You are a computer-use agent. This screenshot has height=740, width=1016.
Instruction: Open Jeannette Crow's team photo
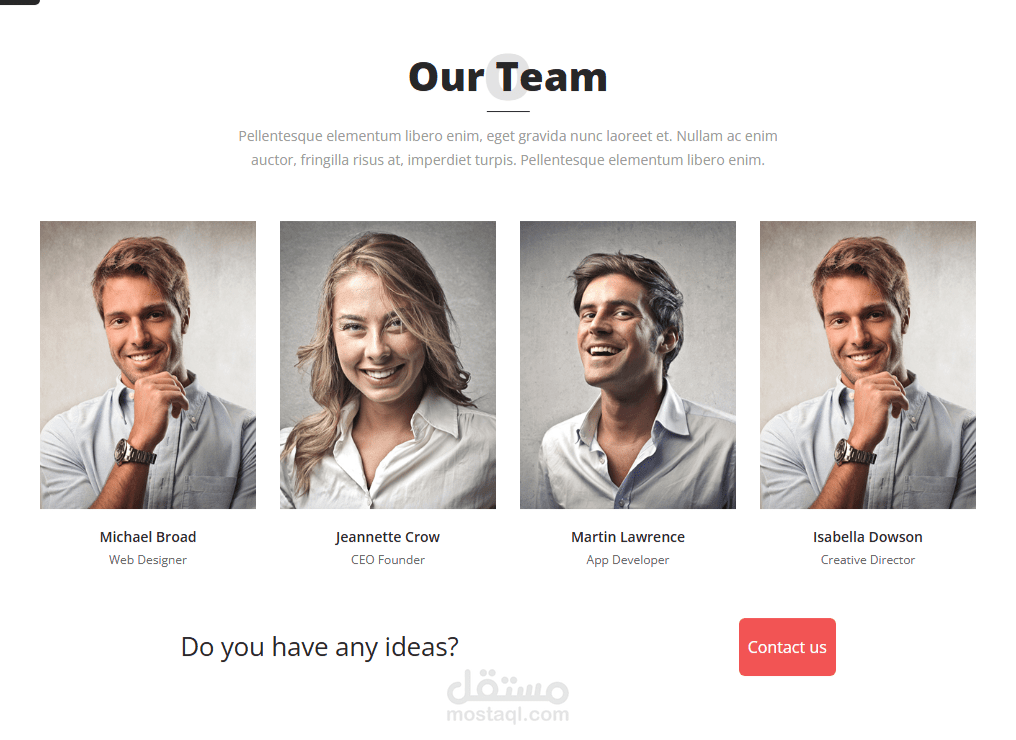[x=387, y=365]
